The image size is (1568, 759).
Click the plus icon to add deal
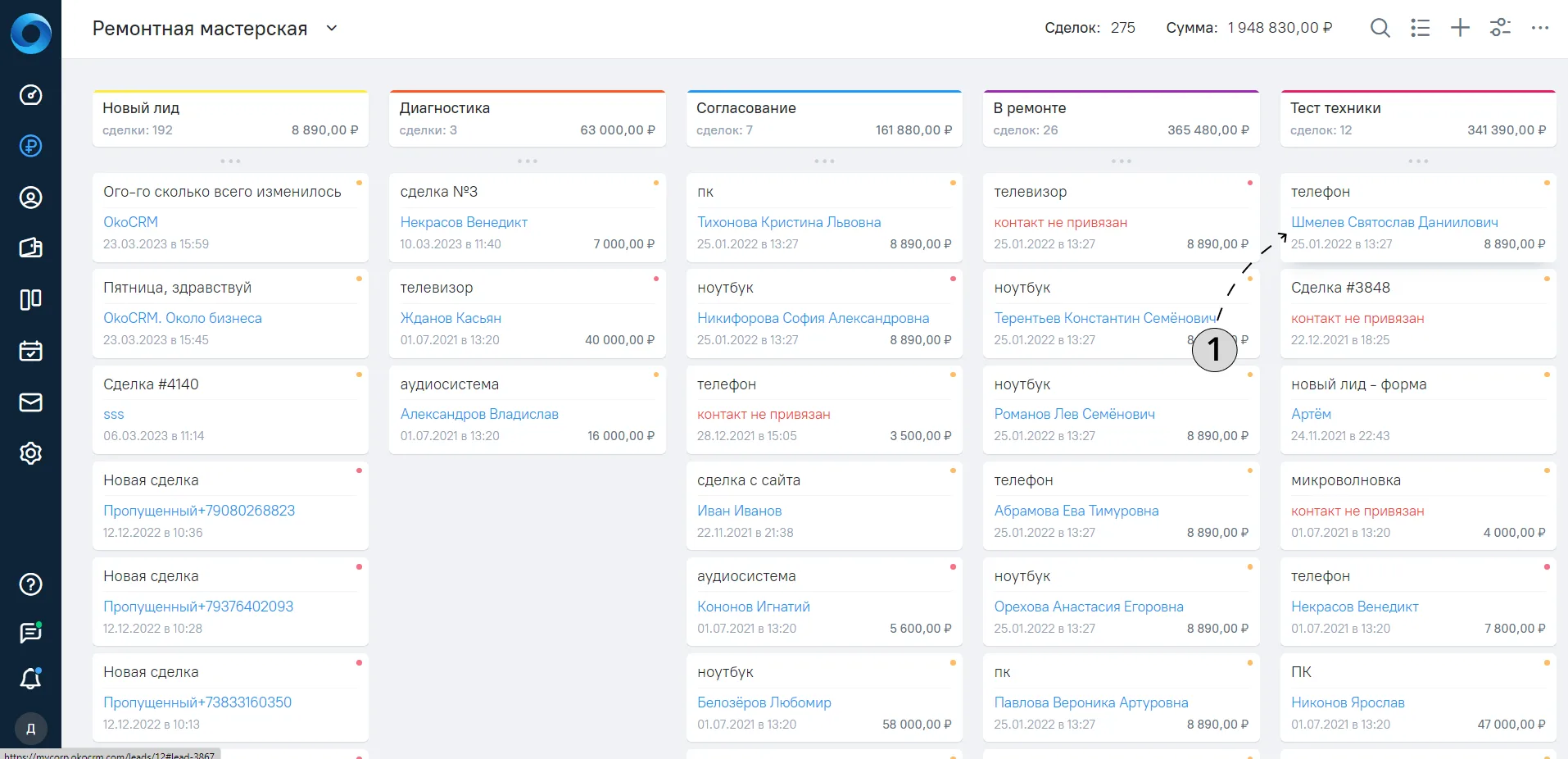point(1460,28)
